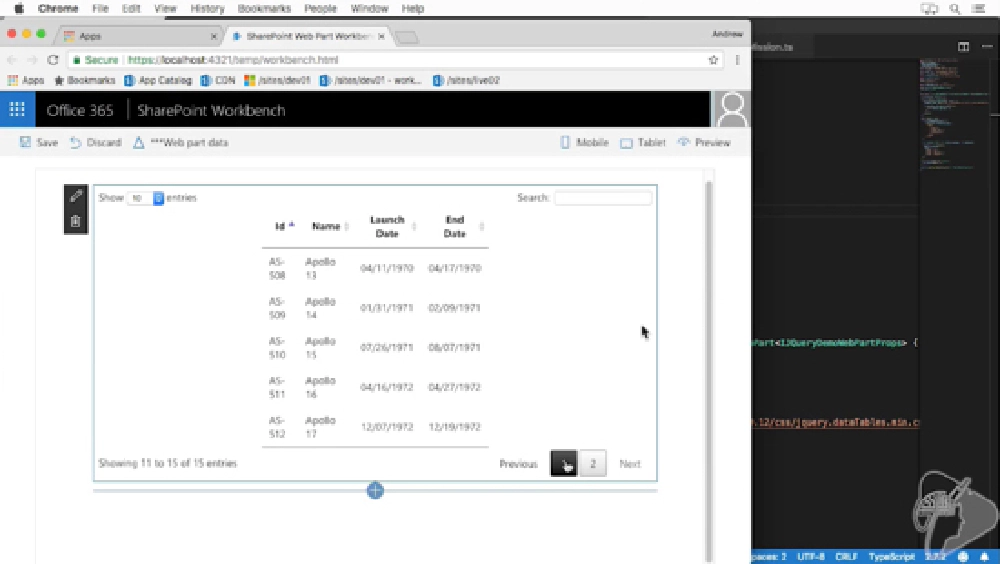Viewport: 1000px width, 564px height.
Task: Click UTF-8 encoding in VS Code status bar
Action: [811, 557]
